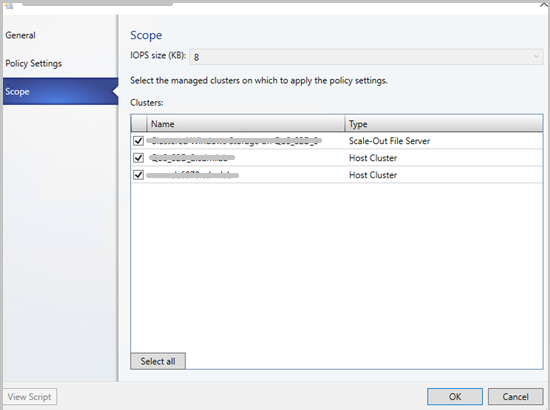Open the IOPS size (KB) dropdown

(366, 57)
